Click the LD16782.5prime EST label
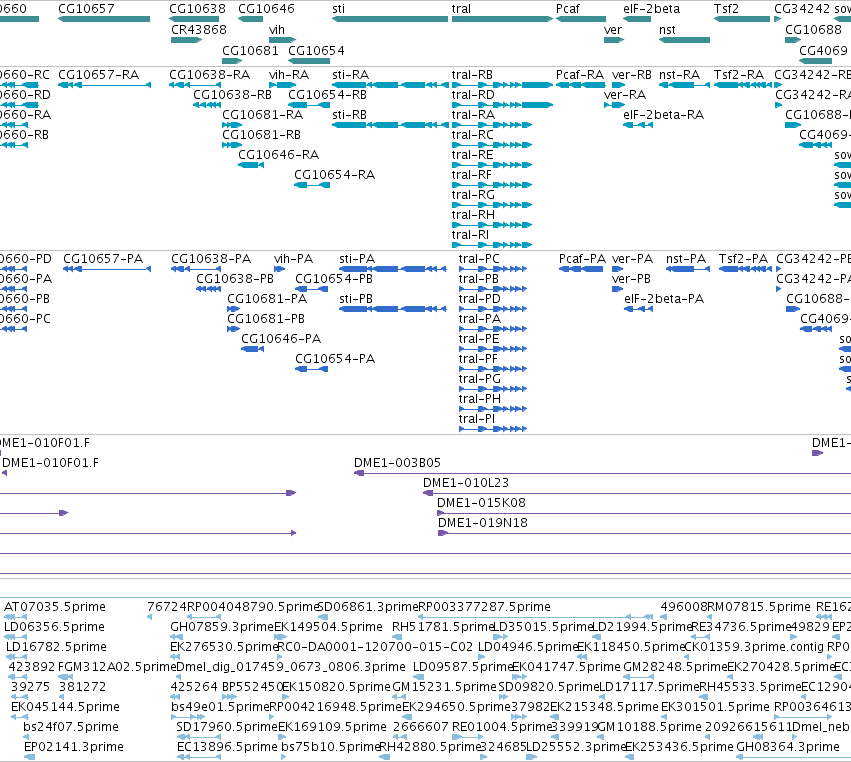This screenshot has width=851, height=762. [x=56, y=647]
